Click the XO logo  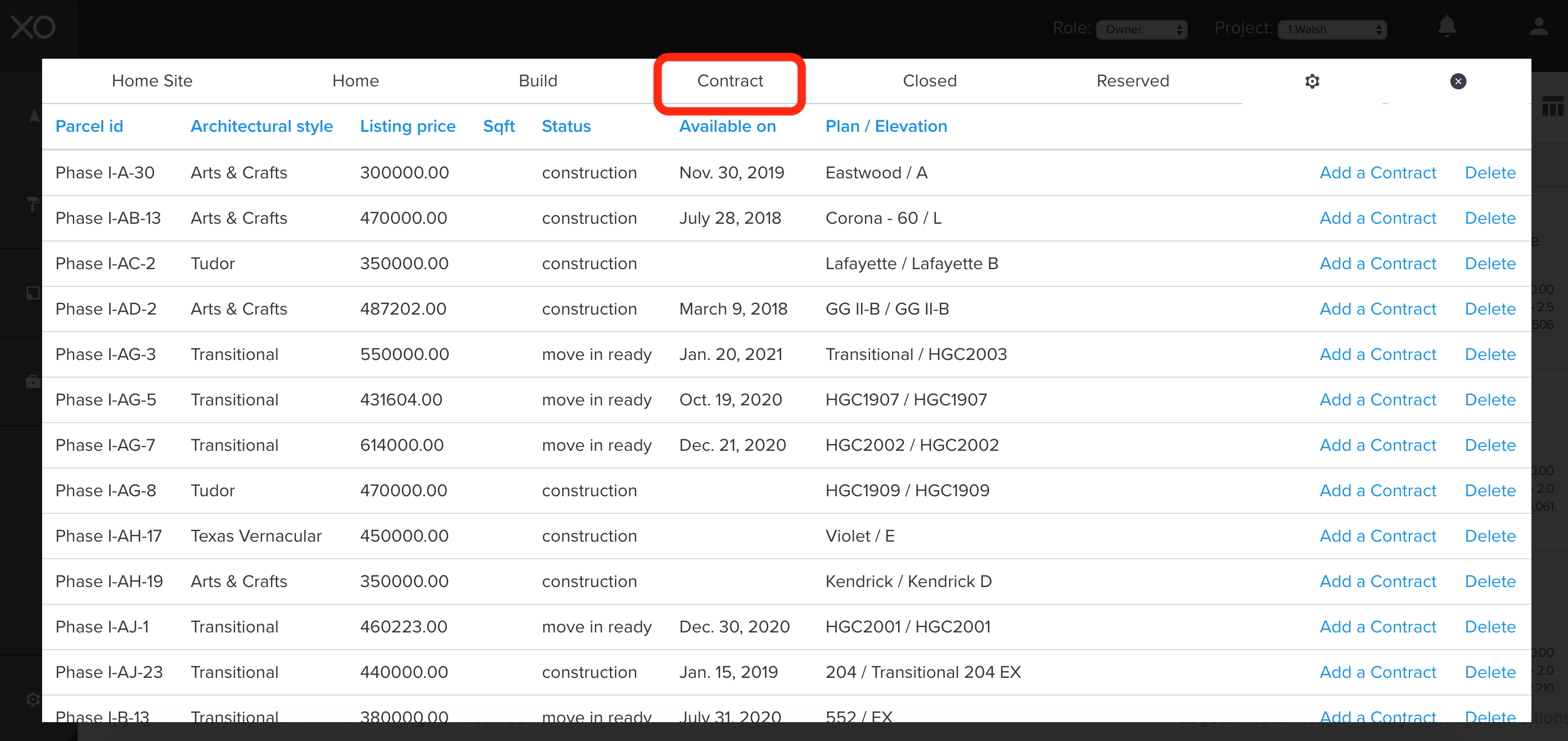33,27
